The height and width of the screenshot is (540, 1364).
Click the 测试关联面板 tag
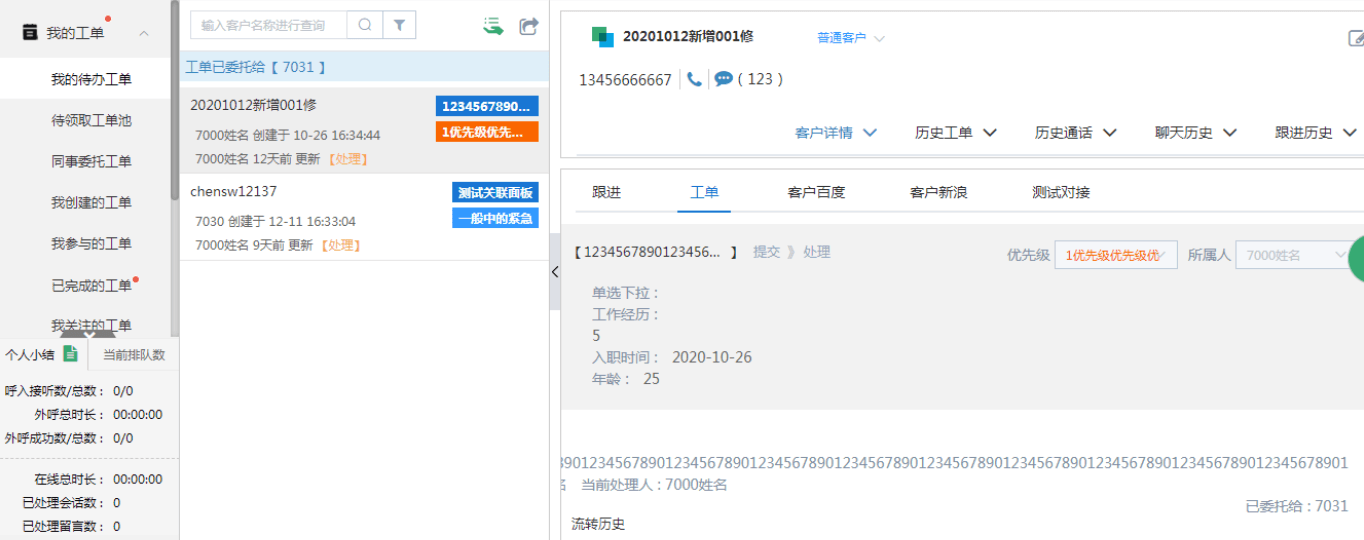495,192
